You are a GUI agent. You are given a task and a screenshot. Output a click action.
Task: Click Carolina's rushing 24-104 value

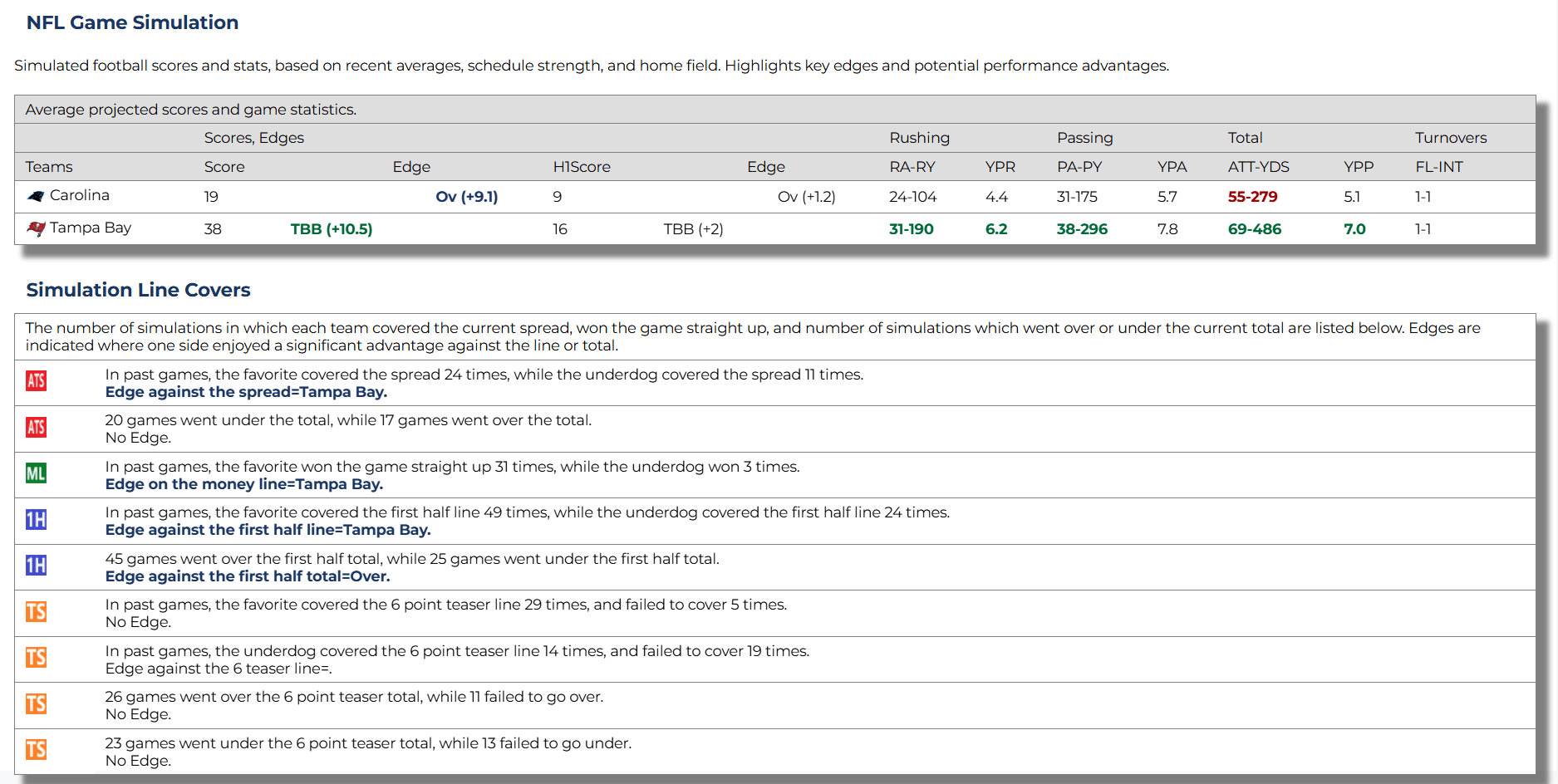click(912, 197)
